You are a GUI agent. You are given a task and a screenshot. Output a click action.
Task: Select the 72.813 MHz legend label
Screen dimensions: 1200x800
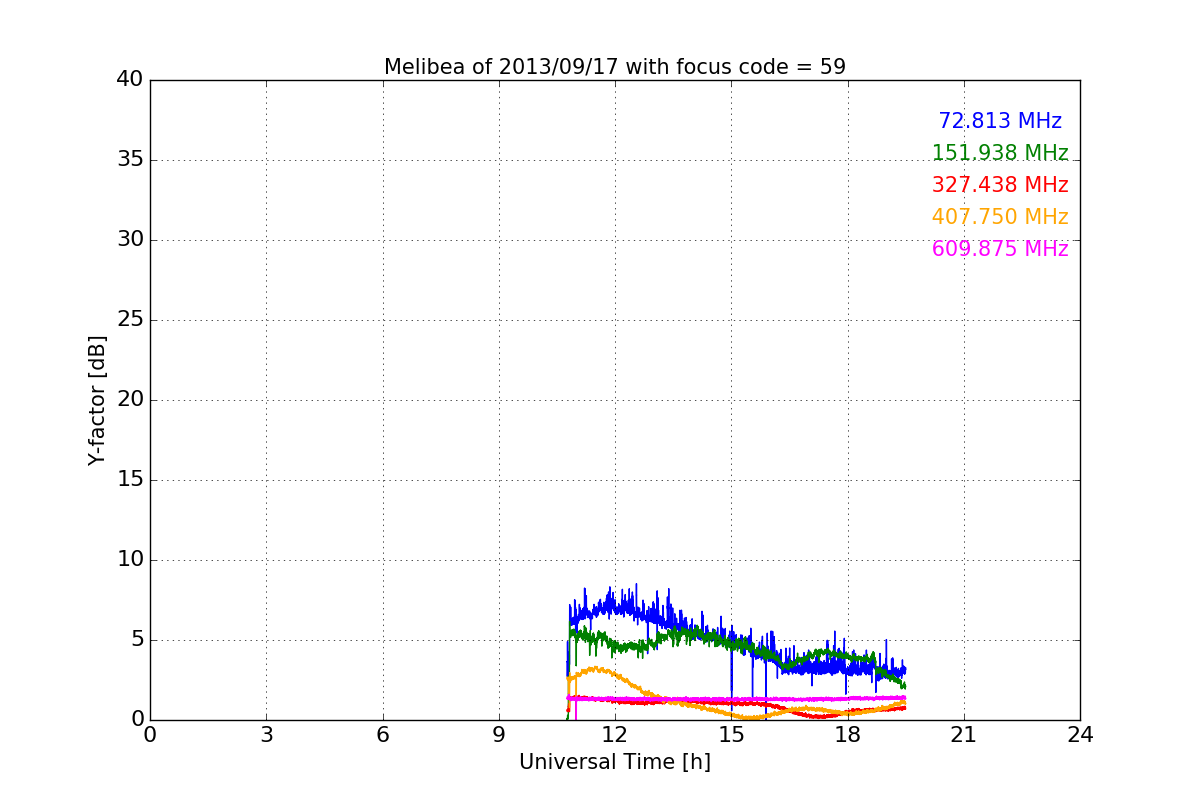[x=1000, y=121]
